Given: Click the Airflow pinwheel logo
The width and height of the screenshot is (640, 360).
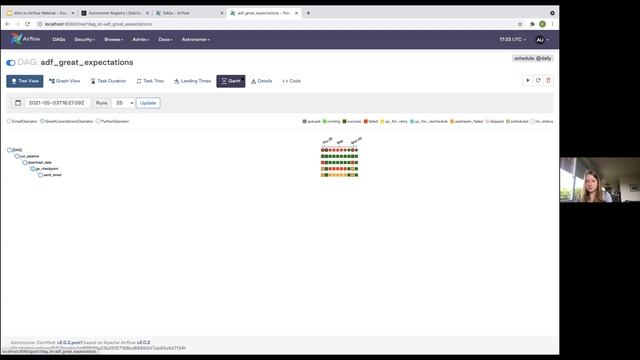Looking at the screenshot, I should (16, 39).
